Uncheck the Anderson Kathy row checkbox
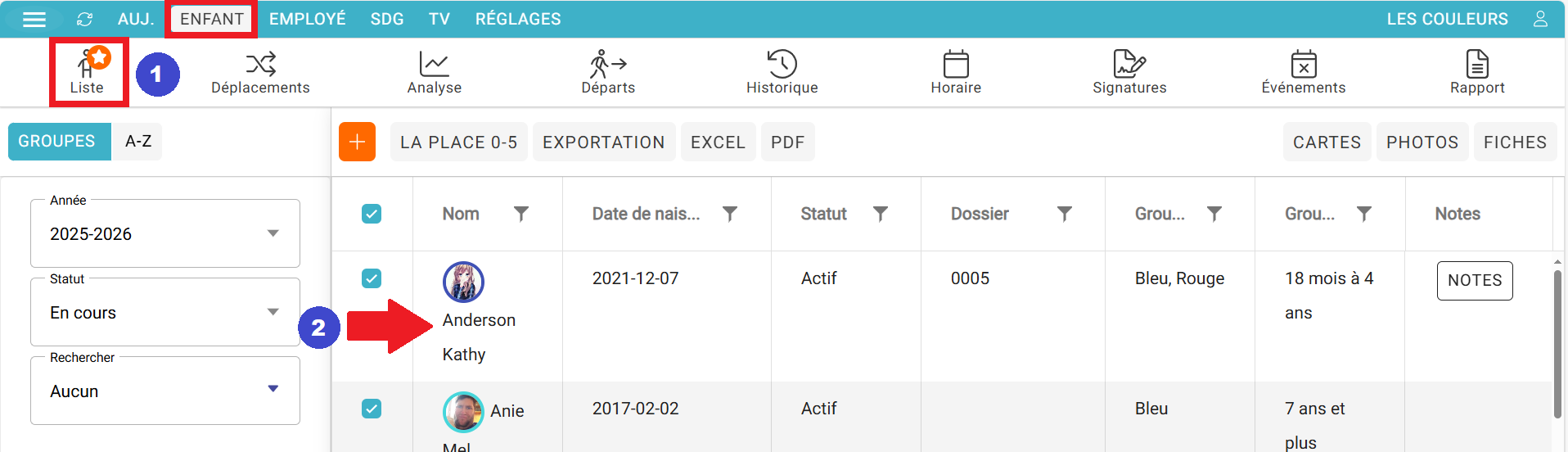Screen dimensions: 1568x452 372,278
